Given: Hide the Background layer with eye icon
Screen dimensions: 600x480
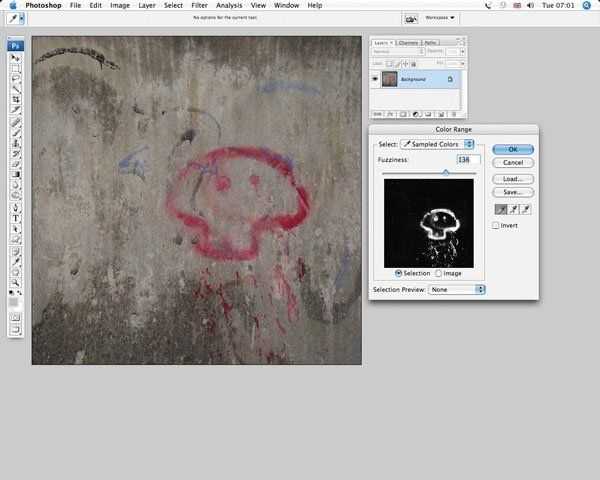Looking at the screenshot, I should 375,78.
